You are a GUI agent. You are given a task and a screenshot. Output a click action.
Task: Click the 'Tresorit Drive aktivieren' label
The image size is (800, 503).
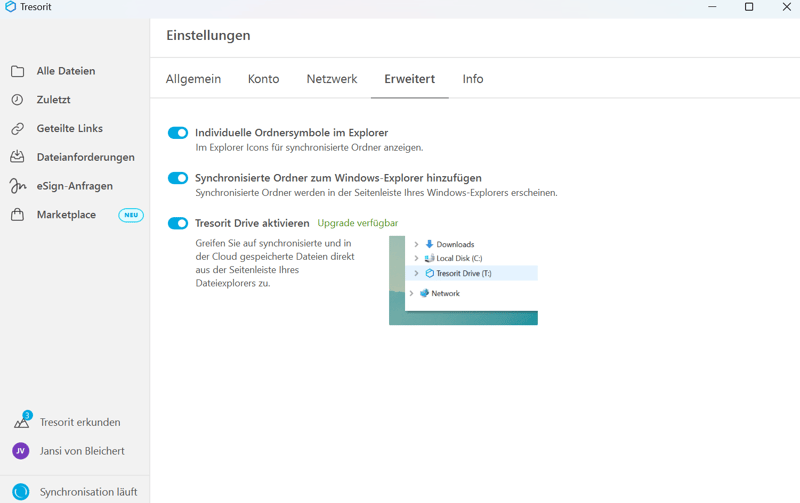(x=252, y=223)
